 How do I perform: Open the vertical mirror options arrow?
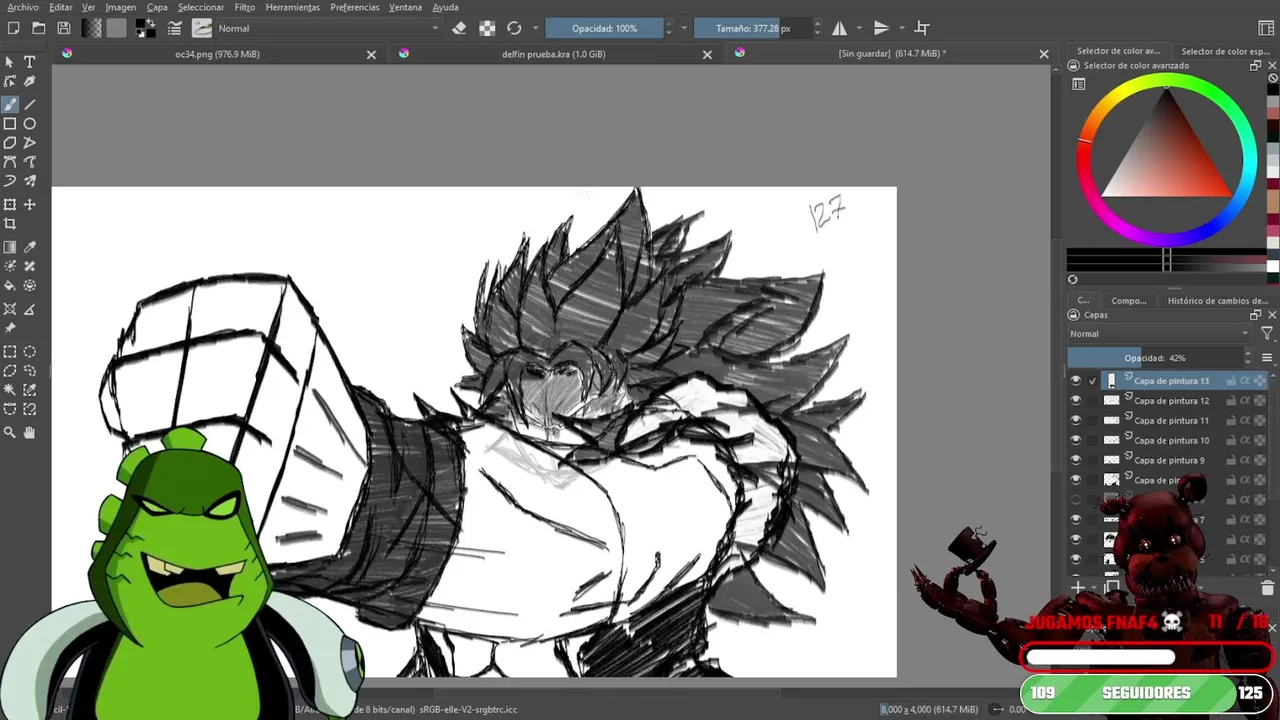tap(902, 28)
